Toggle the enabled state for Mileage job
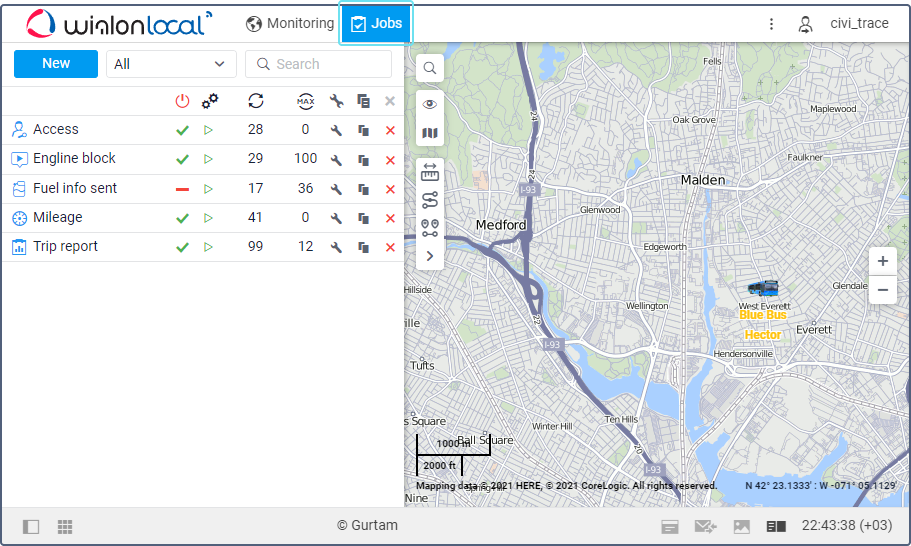 (182, 218)
